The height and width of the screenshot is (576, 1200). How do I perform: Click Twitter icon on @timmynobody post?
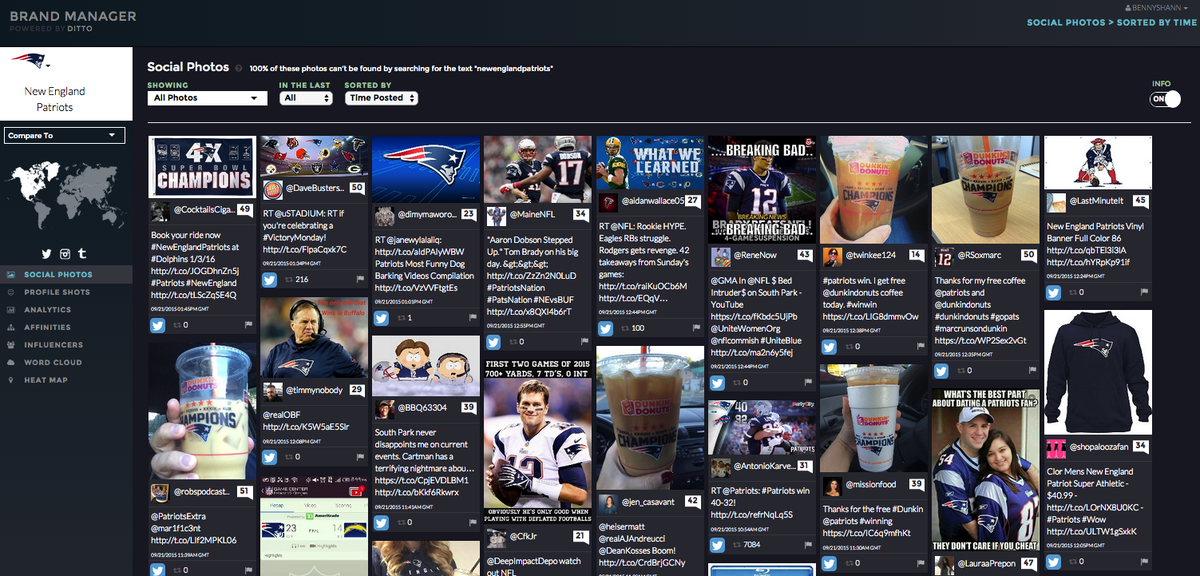(269, 458)
